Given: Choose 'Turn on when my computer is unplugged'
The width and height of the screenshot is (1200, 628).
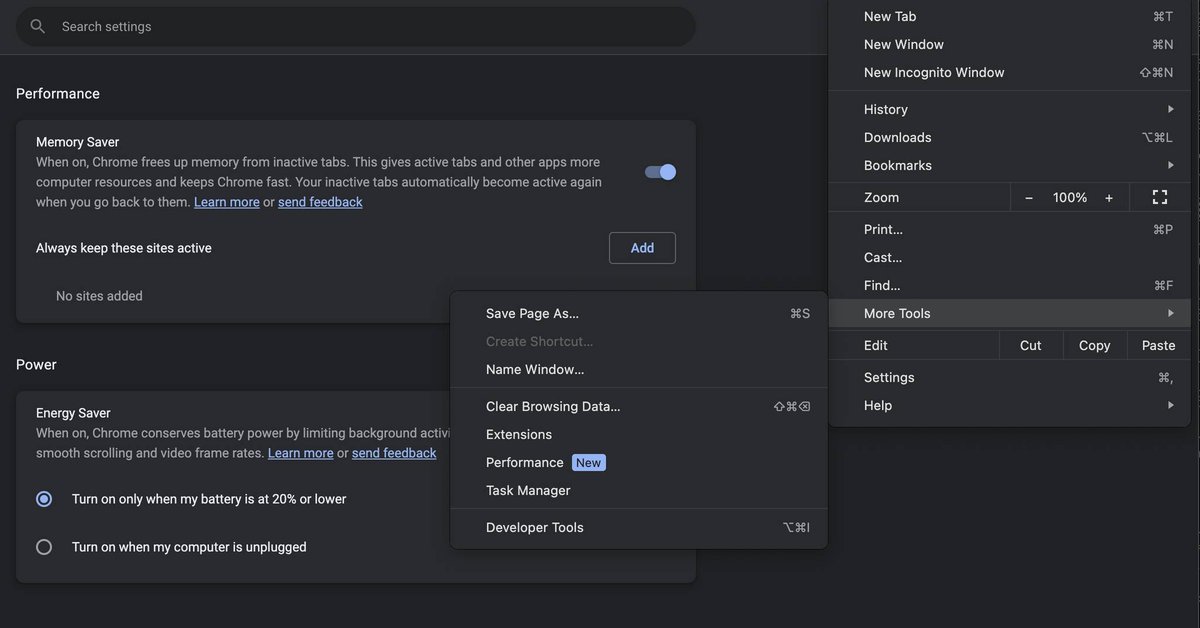Looking at the screenshot, I should (42, 546).
